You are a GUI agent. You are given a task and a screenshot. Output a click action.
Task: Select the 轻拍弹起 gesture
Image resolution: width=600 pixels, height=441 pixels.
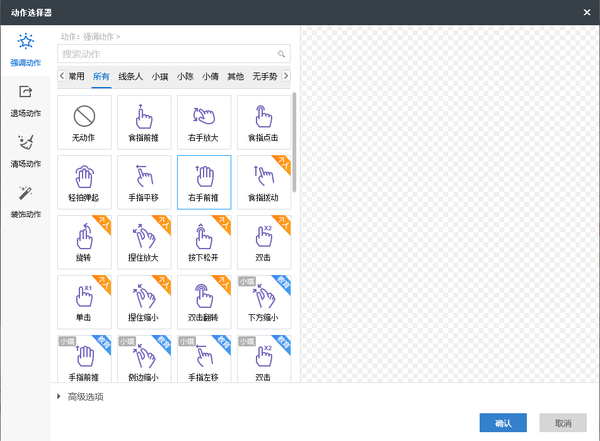click(84, 182)
